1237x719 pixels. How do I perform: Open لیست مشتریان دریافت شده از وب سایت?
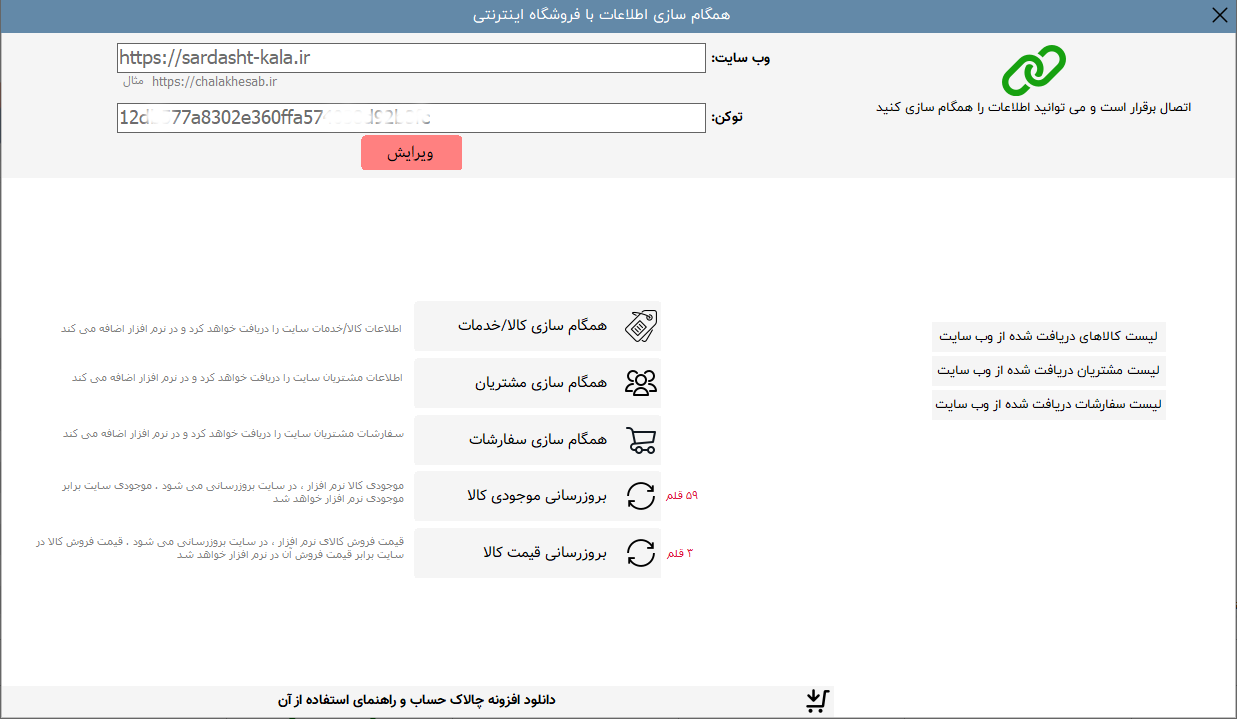coord(1049,371)
